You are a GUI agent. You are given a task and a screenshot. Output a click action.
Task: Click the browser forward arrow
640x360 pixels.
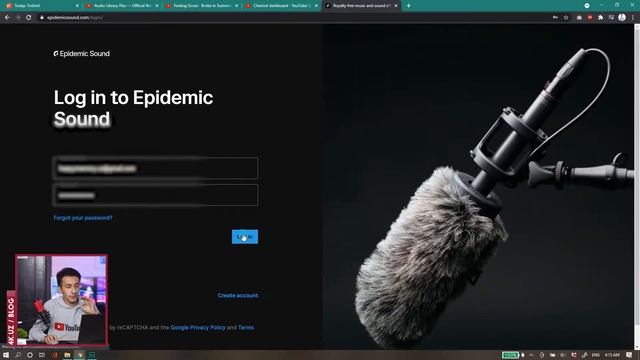coord(18,18)
